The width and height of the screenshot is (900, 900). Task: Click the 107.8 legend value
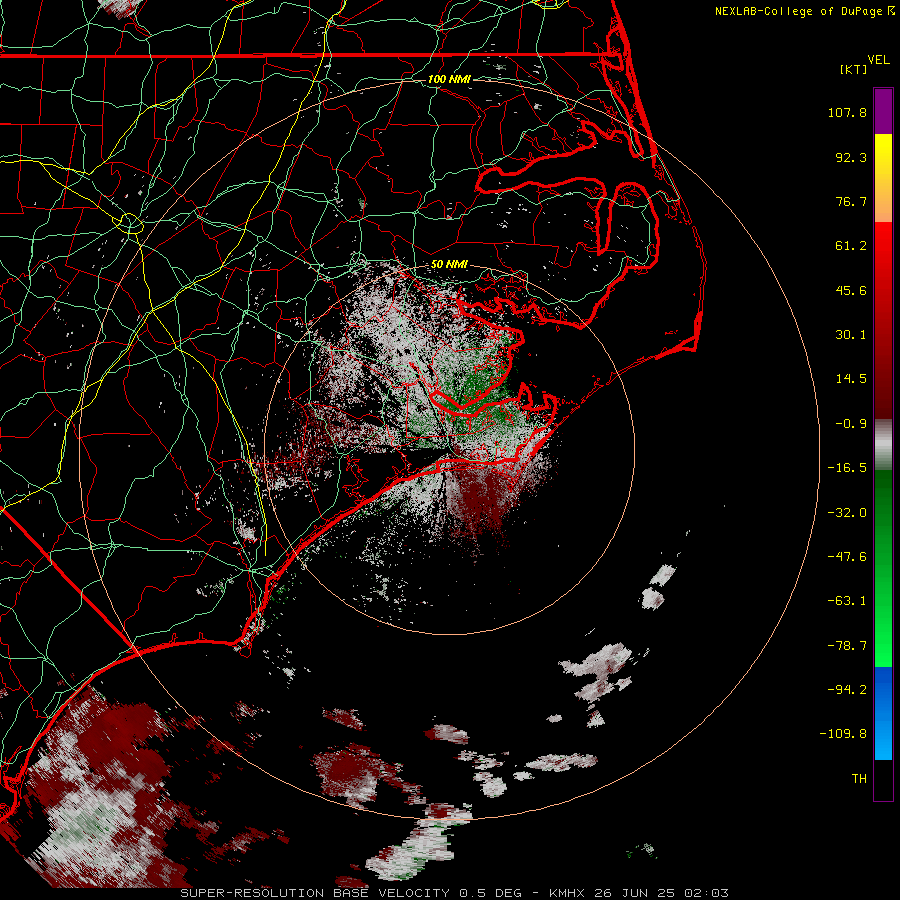pos(847,112)
